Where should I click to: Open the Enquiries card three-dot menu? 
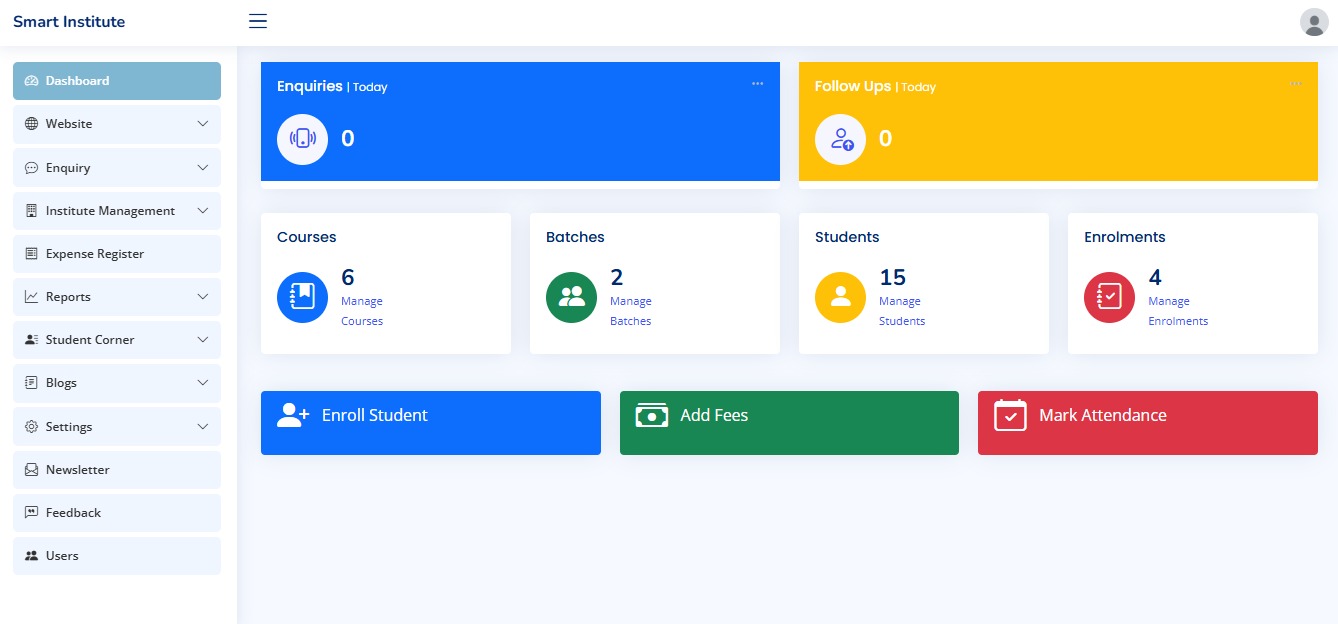pos(757,84)
